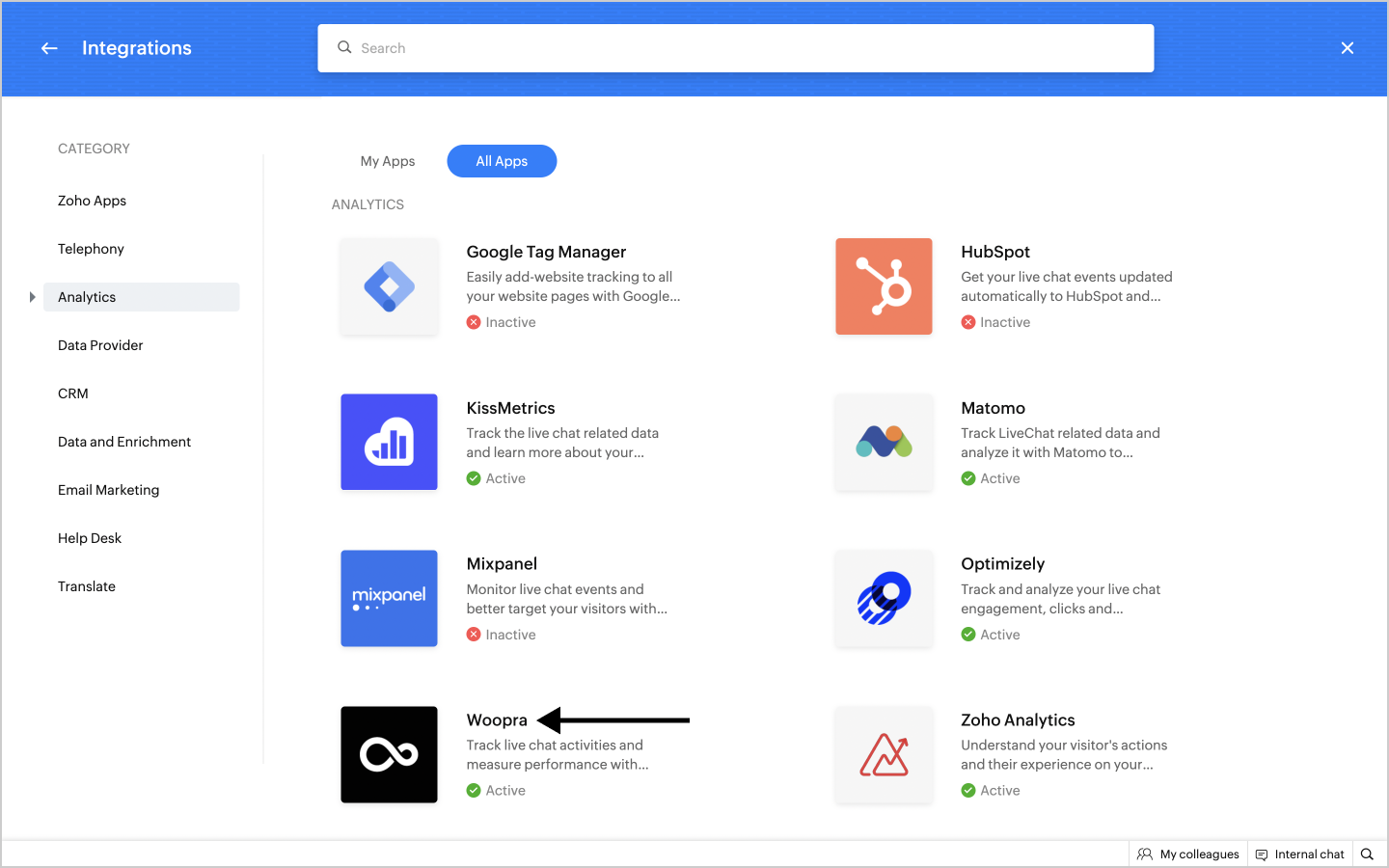Click the Google Tag Manager description text
1389x868 pixels.
pos(574,286)
